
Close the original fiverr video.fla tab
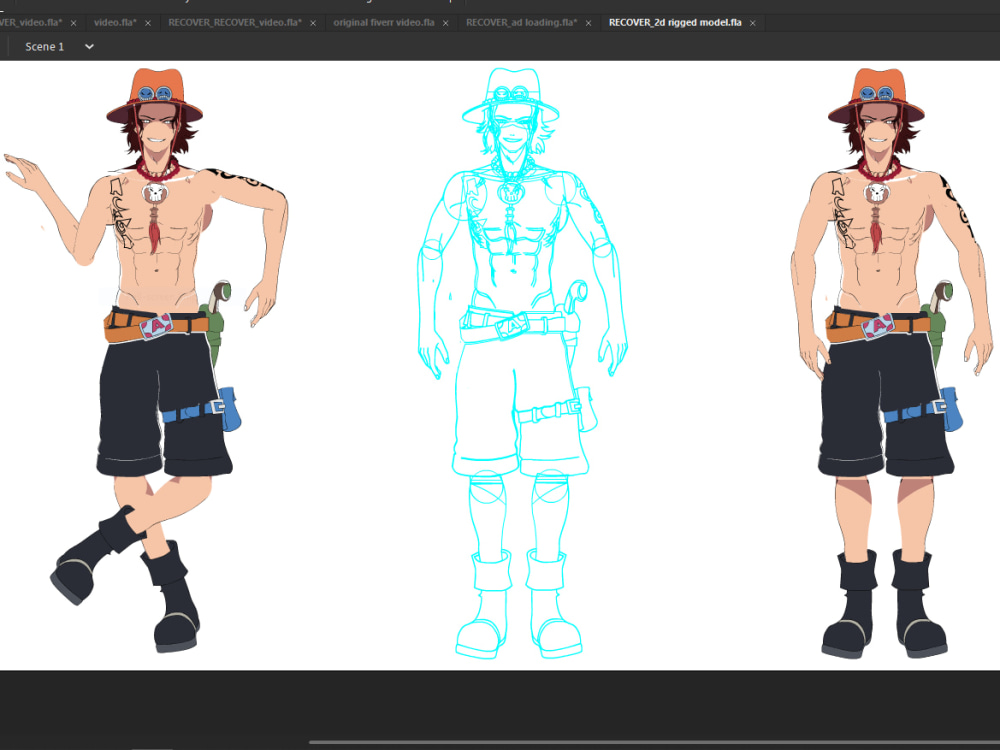tap(445, 21)
